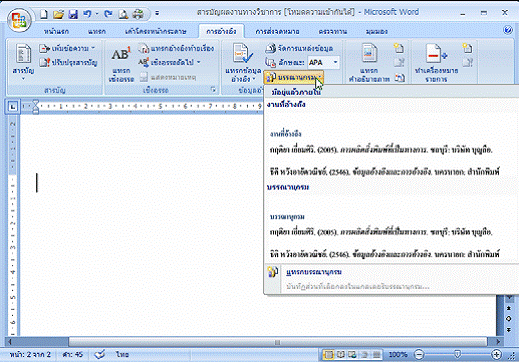Click the Save floppy disk icon
The image size is (519, 362).
point(73,14)
